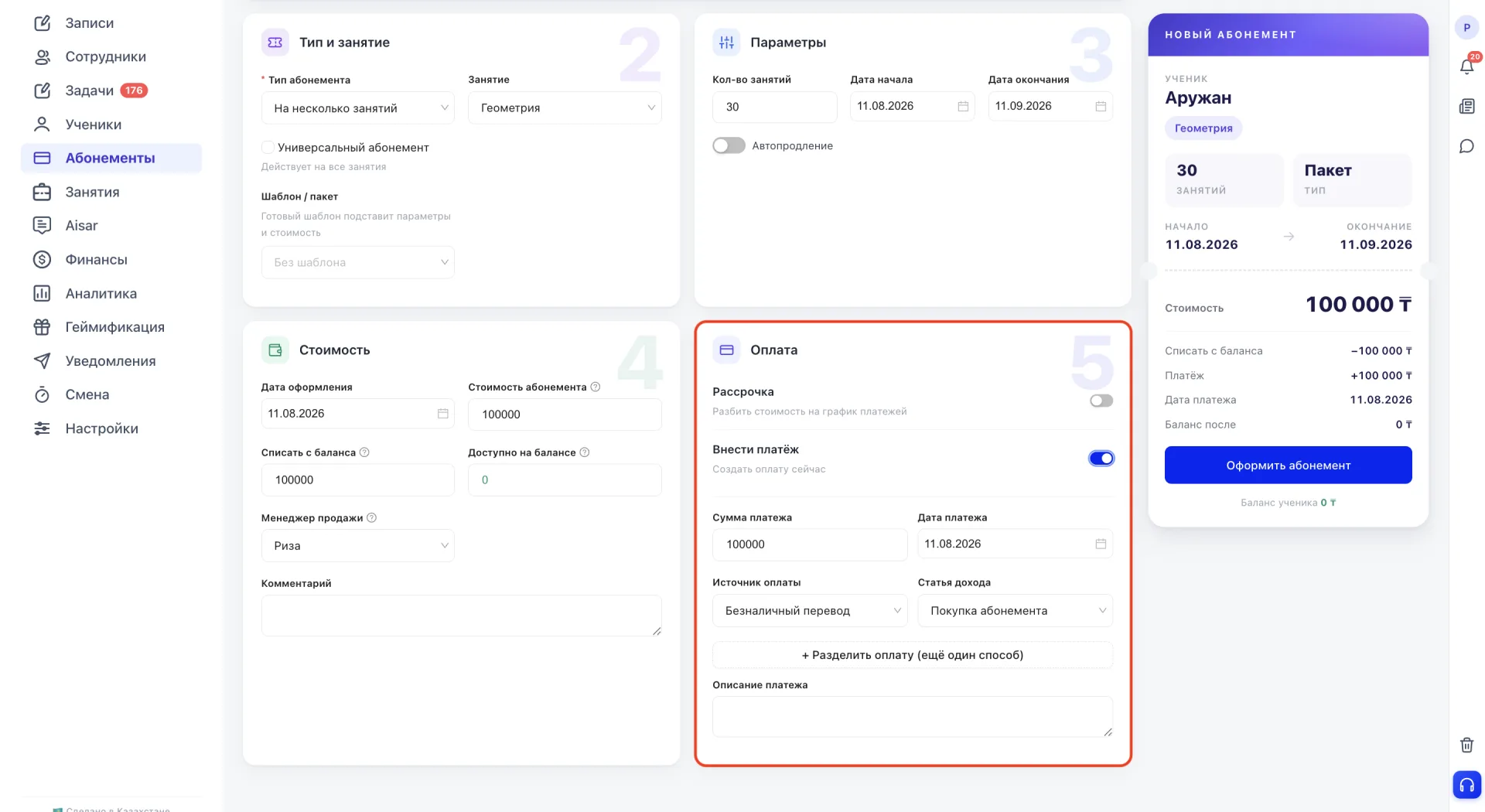
Task: Open calendar icon in Дата окончания
Action: [x=1101, y=107]
